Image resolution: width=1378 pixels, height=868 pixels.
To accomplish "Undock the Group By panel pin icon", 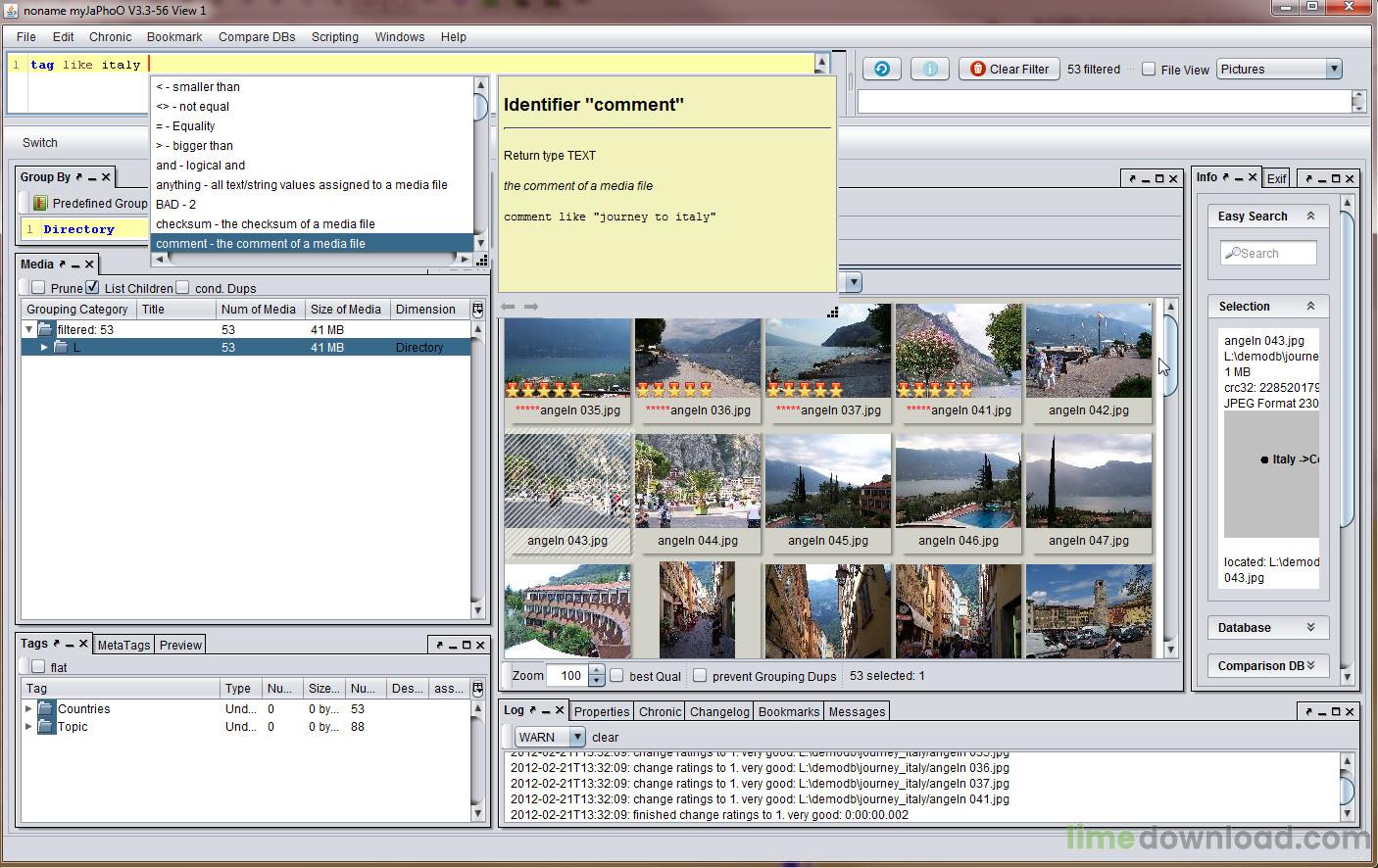I will pos(78,176).
